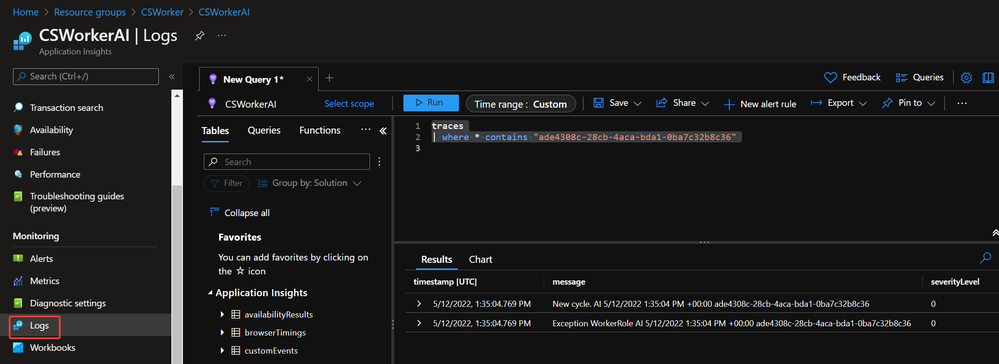Focus the tables Search field

click(x=287, y=162)
